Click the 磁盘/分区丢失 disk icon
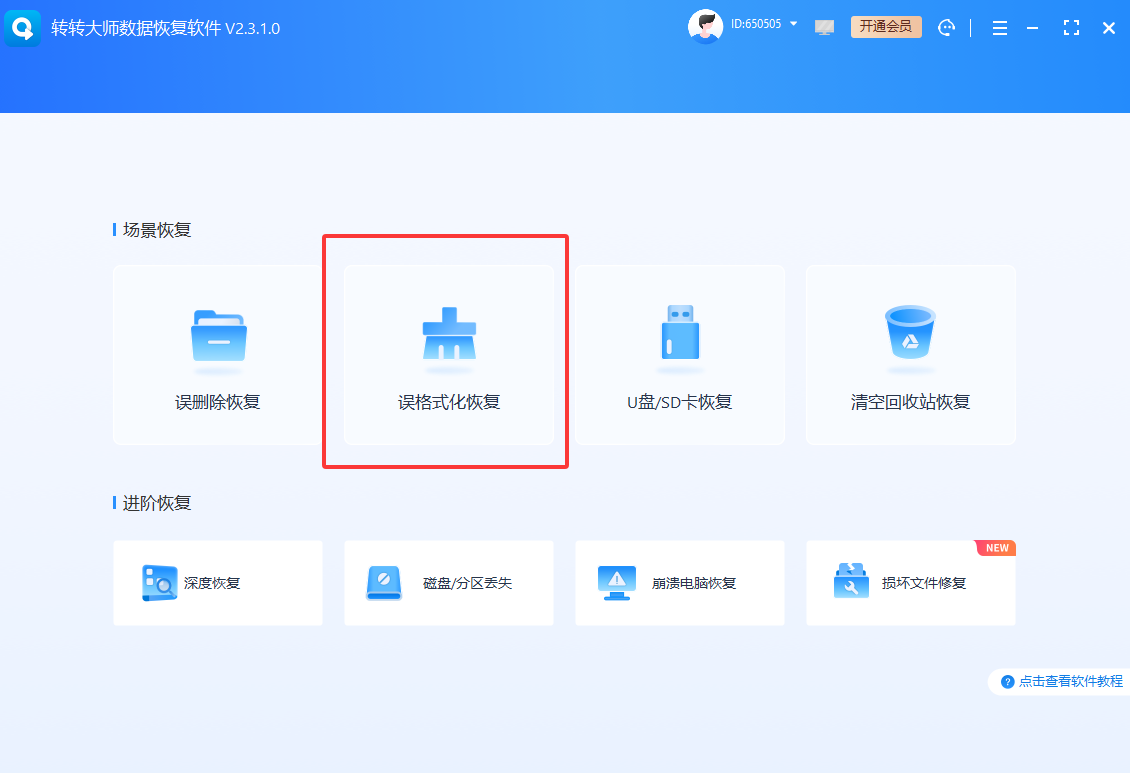Image resolution: width=1130 pixels, height=773 pixels. tap(384, 583)
